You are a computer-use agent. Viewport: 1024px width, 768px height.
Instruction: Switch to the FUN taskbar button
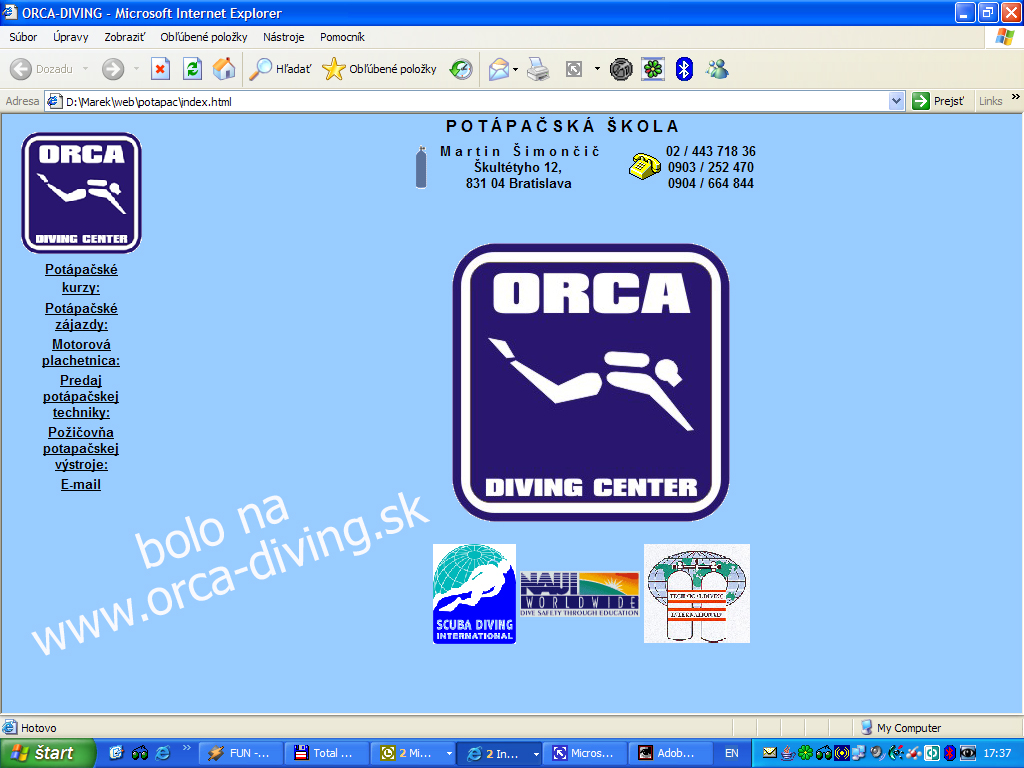(241, 753)
